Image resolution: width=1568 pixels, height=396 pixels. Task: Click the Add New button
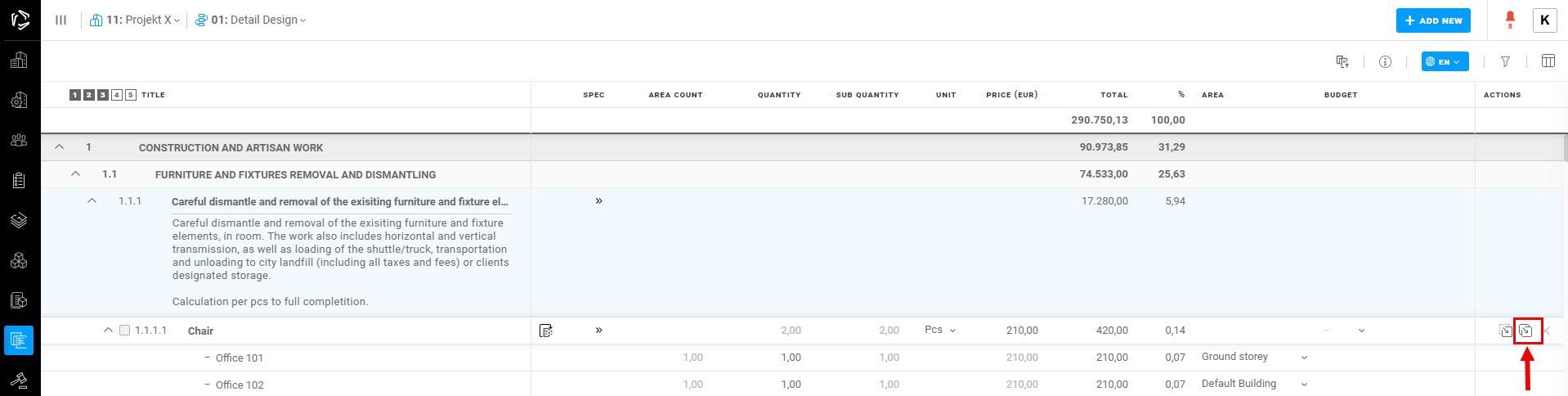coord(1432,20)
